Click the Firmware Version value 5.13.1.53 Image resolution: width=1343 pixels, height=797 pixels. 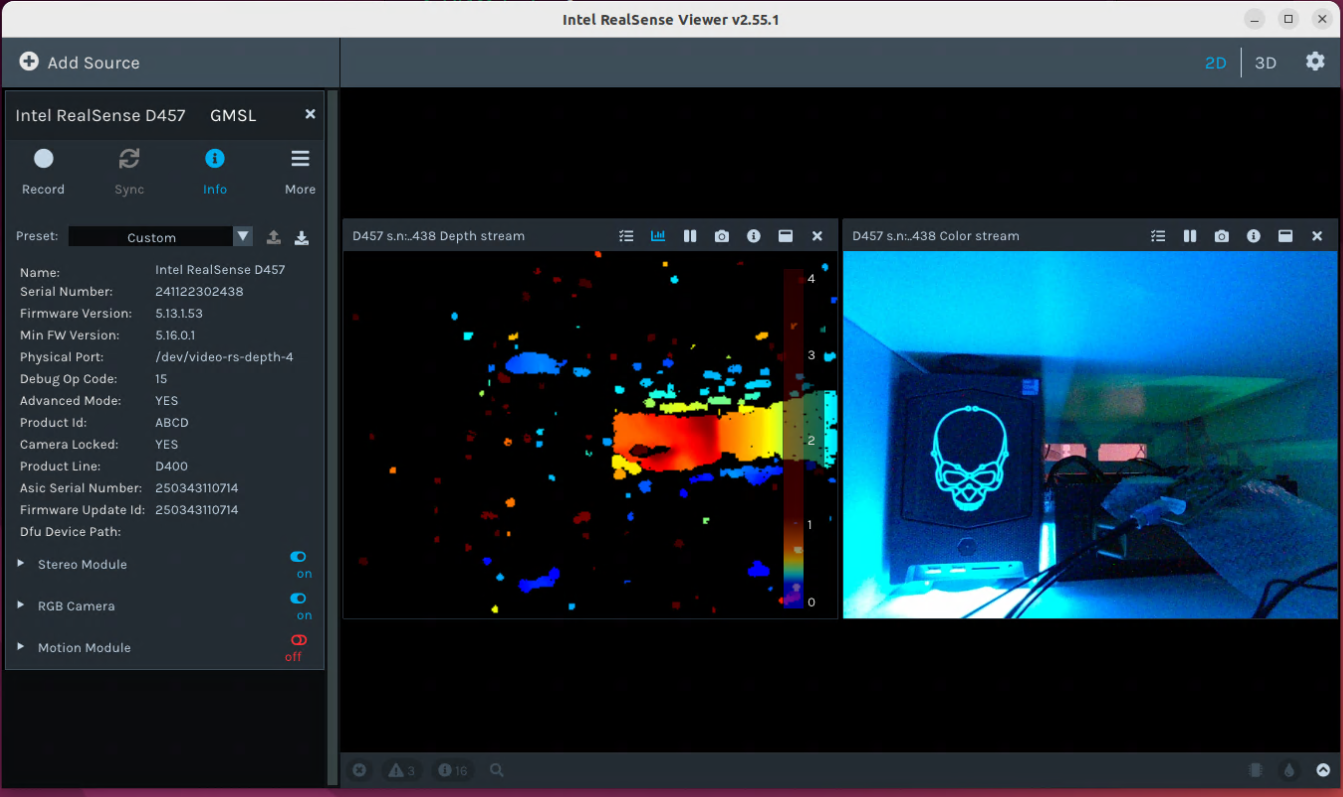[x=179, y=314]
